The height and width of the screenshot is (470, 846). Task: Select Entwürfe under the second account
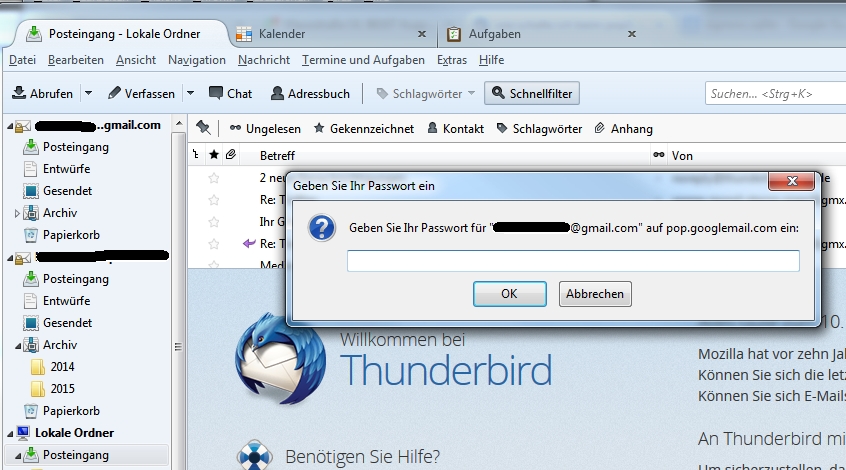66,301
